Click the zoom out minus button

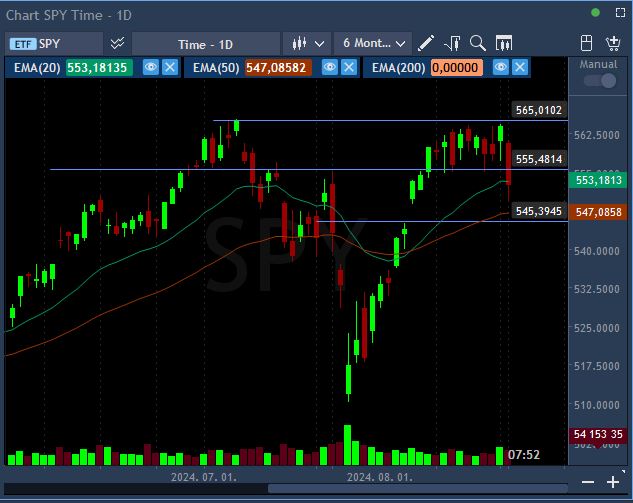point(588,482)
